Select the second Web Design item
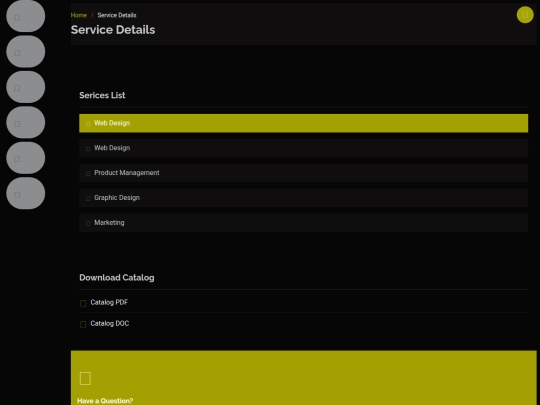The image size is (540, 405). coord(303,148)
